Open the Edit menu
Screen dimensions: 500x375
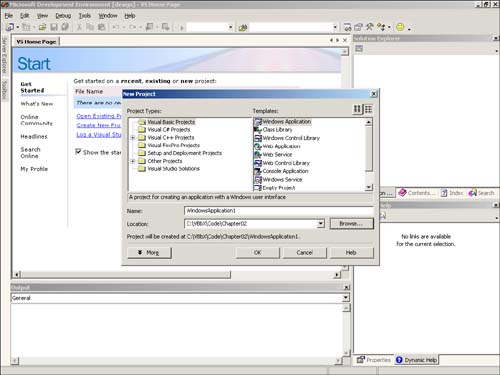[x=24, y=16]
